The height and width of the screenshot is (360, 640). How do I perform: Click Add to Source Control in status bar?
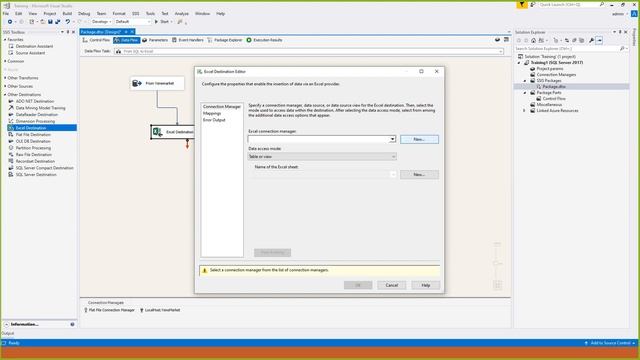click(610, 343)
